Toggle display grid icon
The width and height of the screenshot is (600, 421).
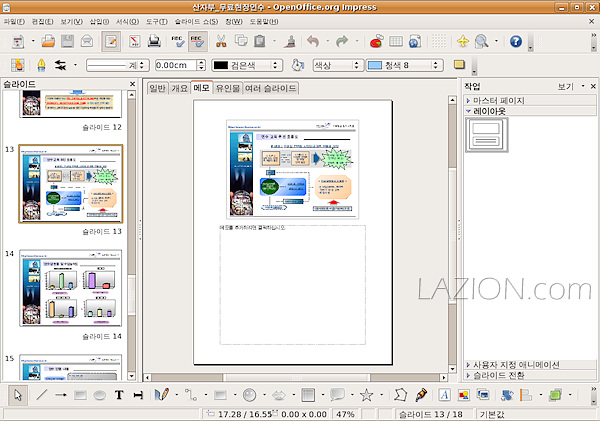tap(439, 41)
